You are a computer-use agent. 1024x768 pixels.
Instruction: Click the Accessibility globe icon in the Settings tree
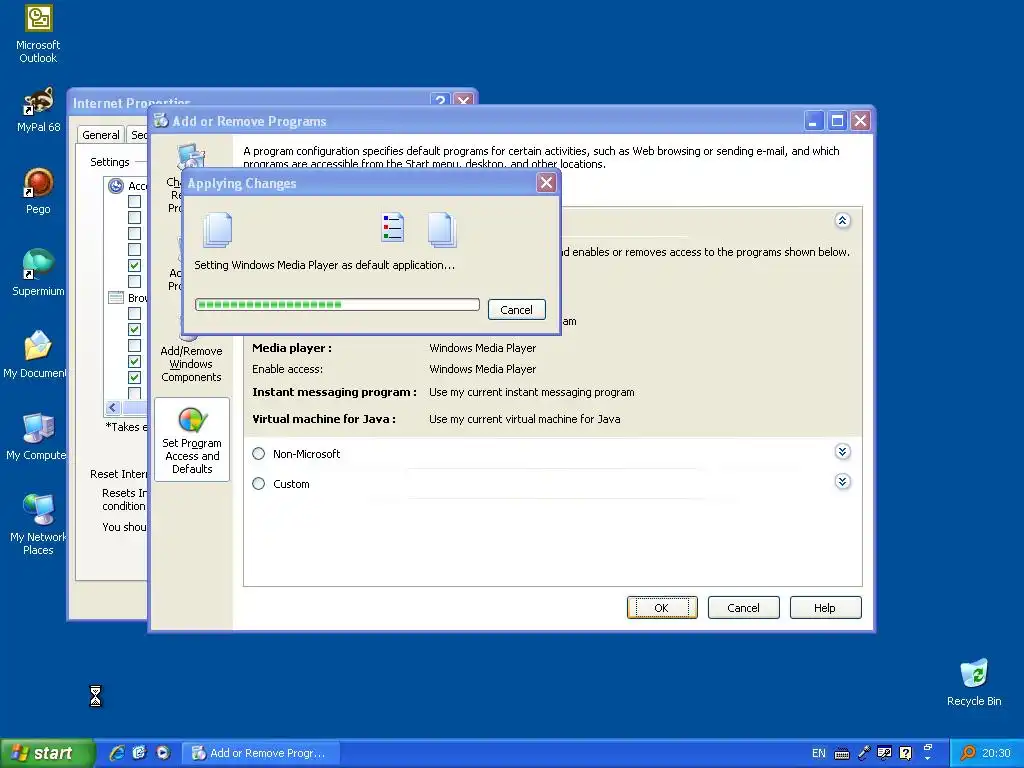coord(116,185)
